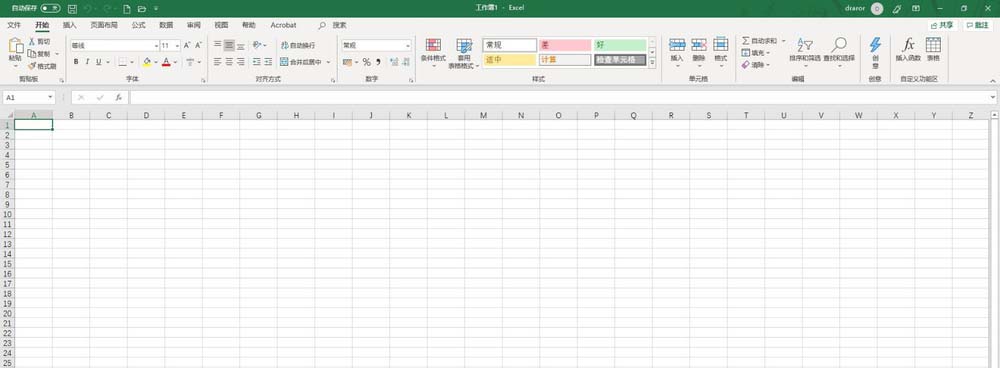This screenshot has width=1000, height=368.
Task: Toggle italic formatting
Action: [87, 62]
